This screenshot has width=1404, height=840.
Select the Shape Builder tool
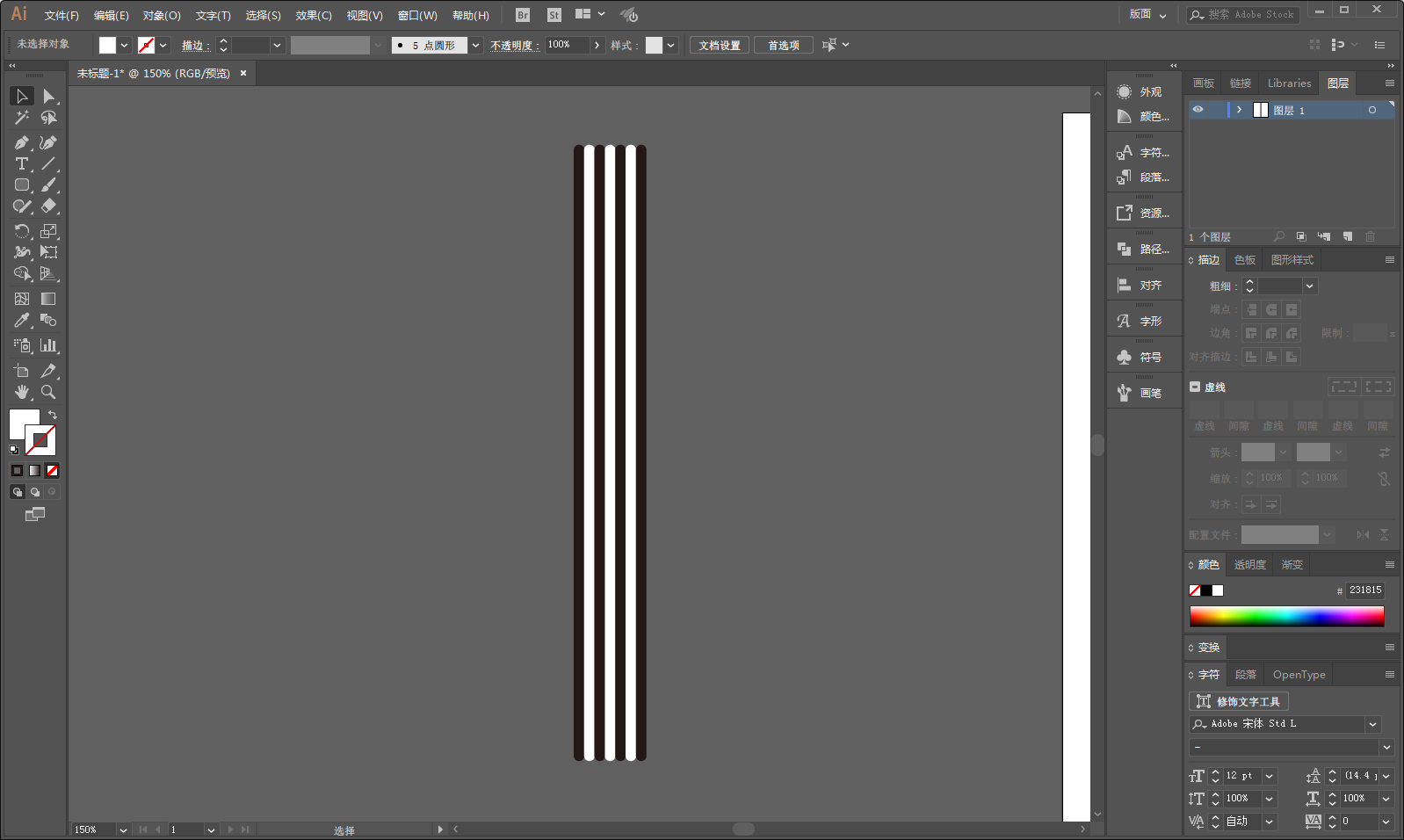(x=22, y=273)
